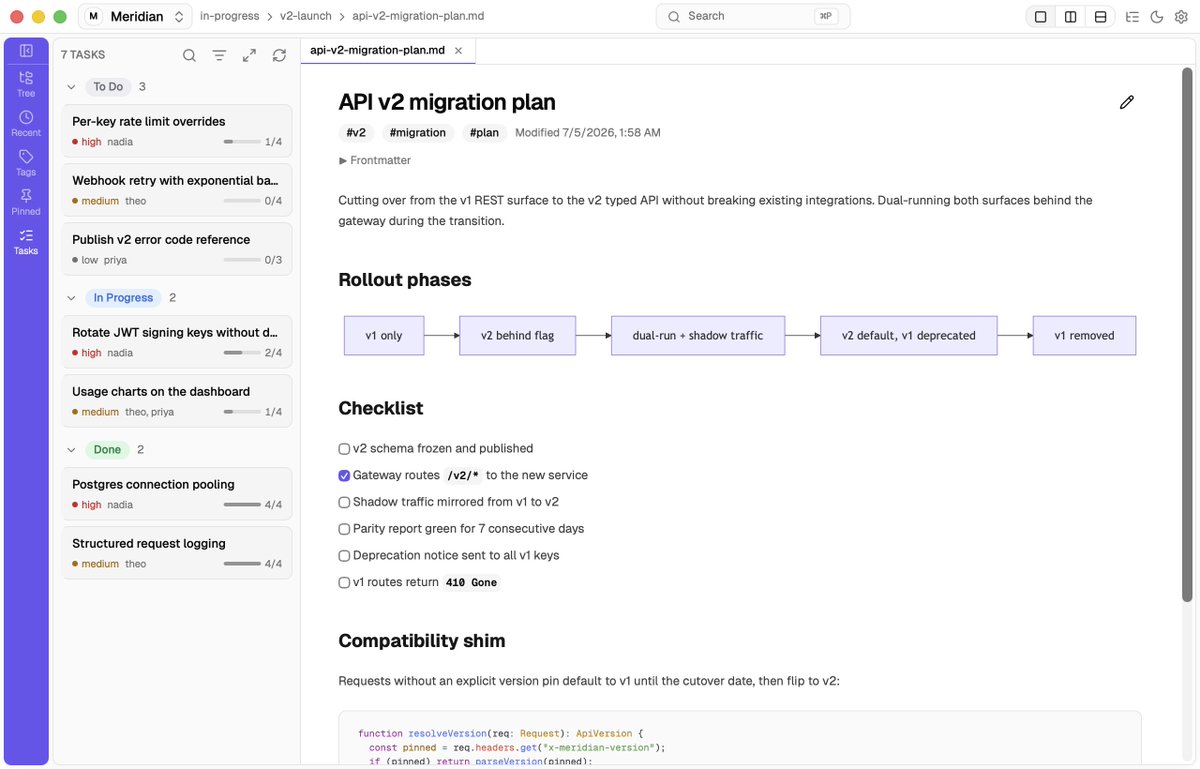Switch to side-by-side split layout

pos(1071,17)
